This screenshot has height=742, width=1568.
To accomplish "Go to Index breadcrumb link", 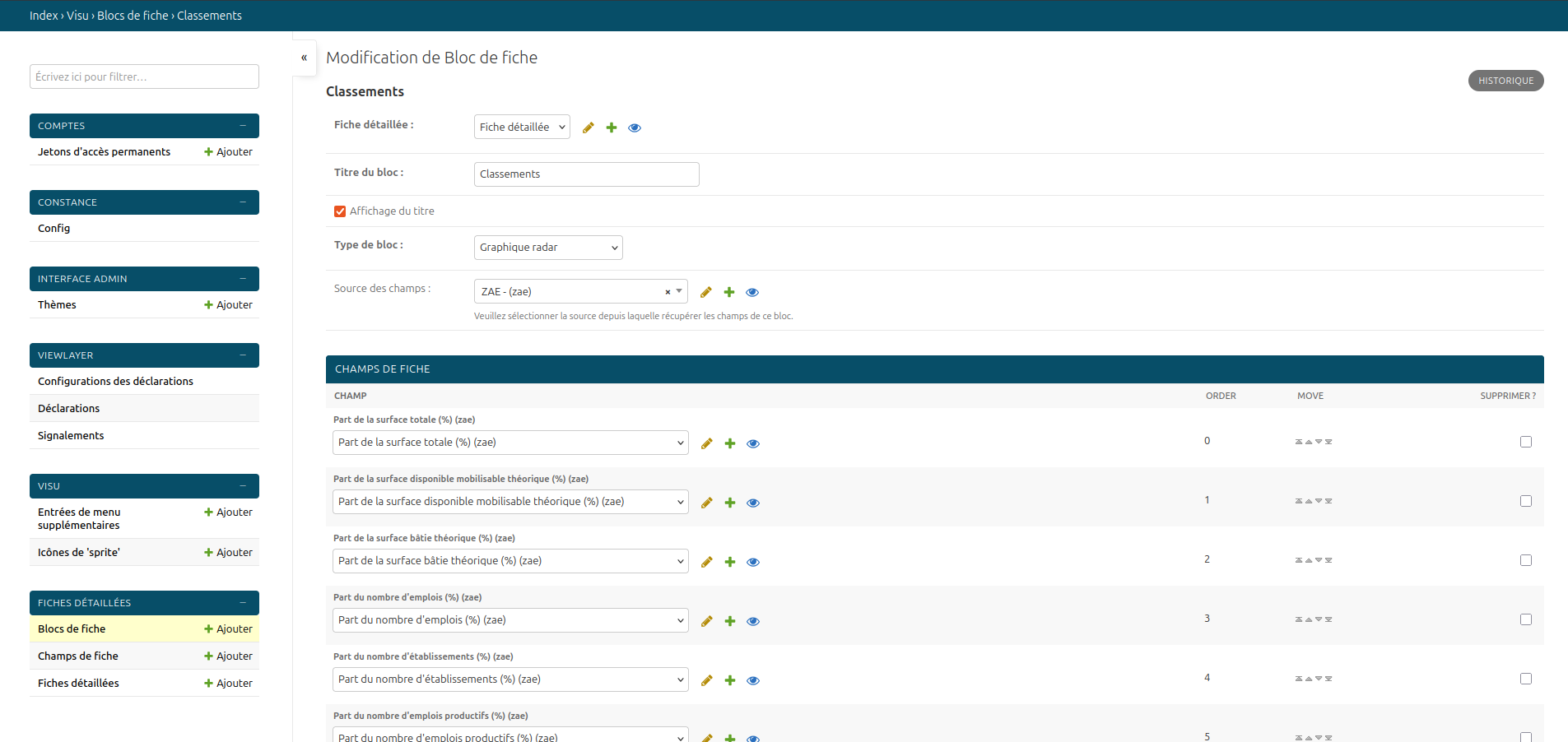I will point(44,16).
